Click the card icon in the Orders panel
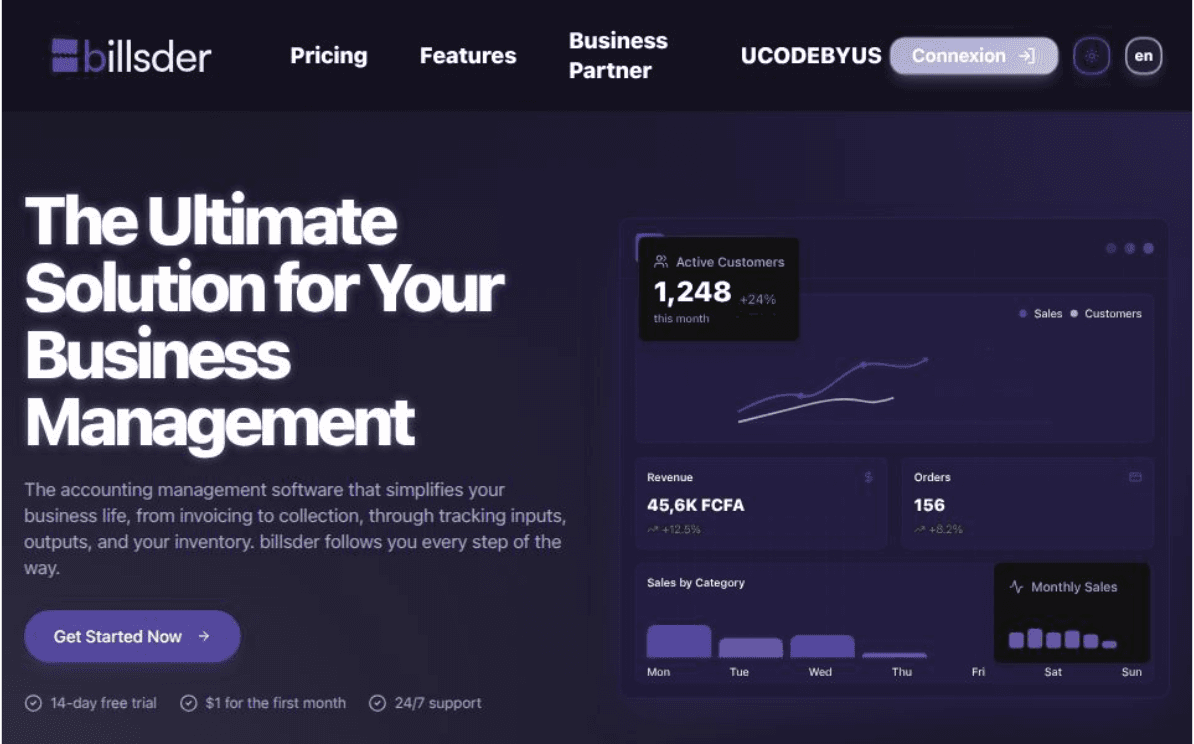This screenshot has width=1194, height=744. [1135, 477]
